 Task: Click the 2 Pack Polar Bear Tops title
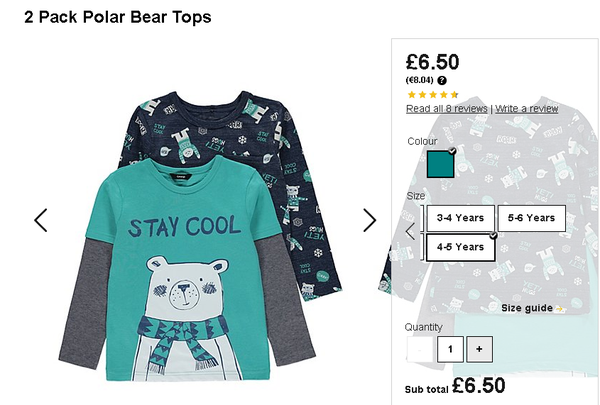tap(117, 17)
